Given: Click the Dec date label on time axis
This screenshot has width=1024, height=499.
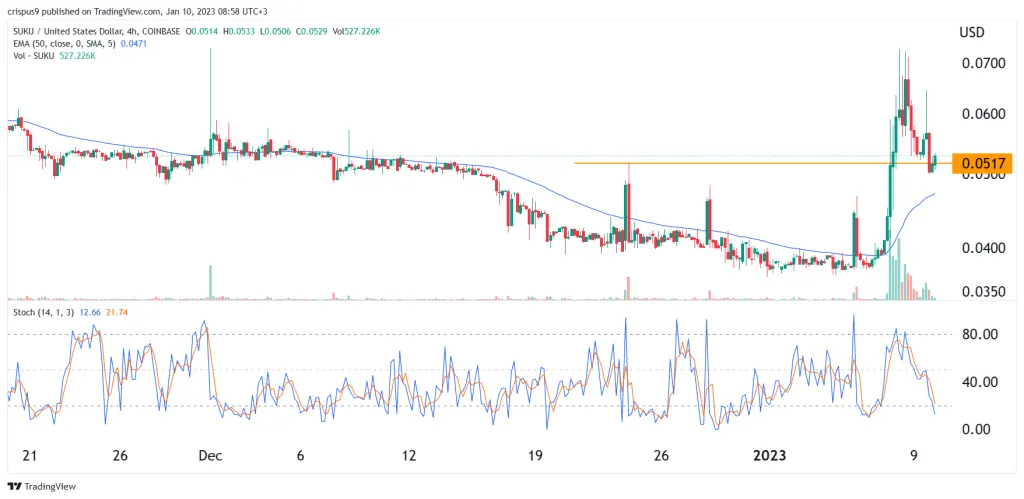Looking at the screenshot, I should 211,455.
